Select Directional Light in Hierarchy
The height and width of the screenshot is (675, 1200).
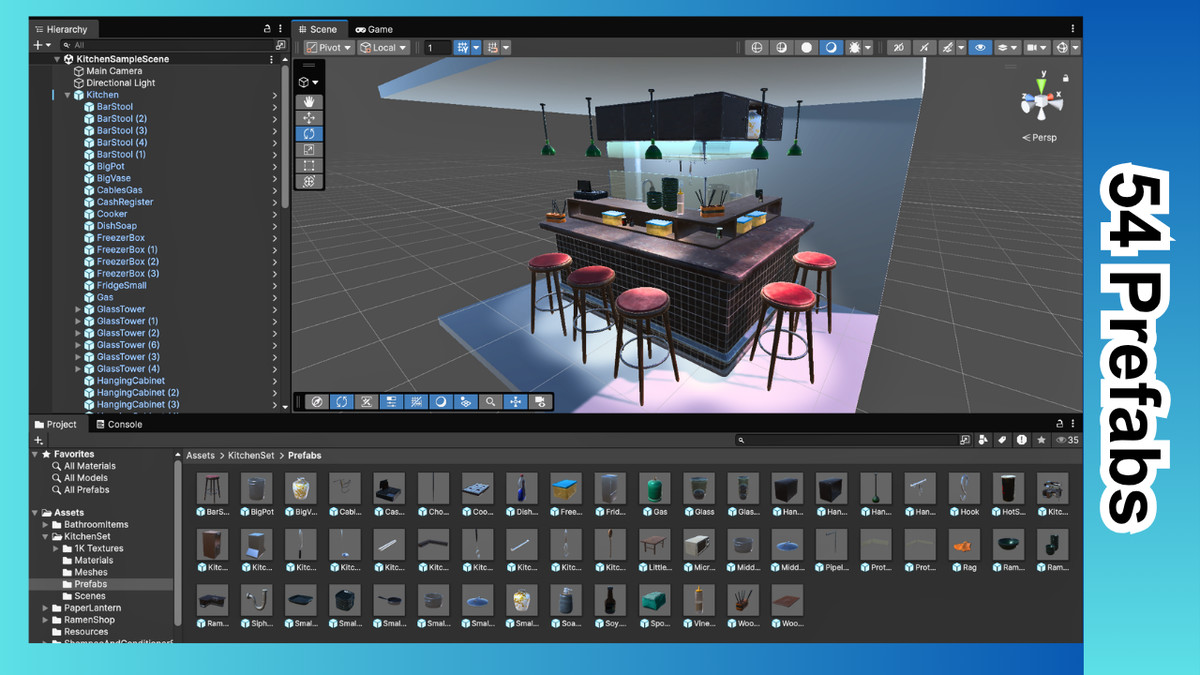[120, 83]
